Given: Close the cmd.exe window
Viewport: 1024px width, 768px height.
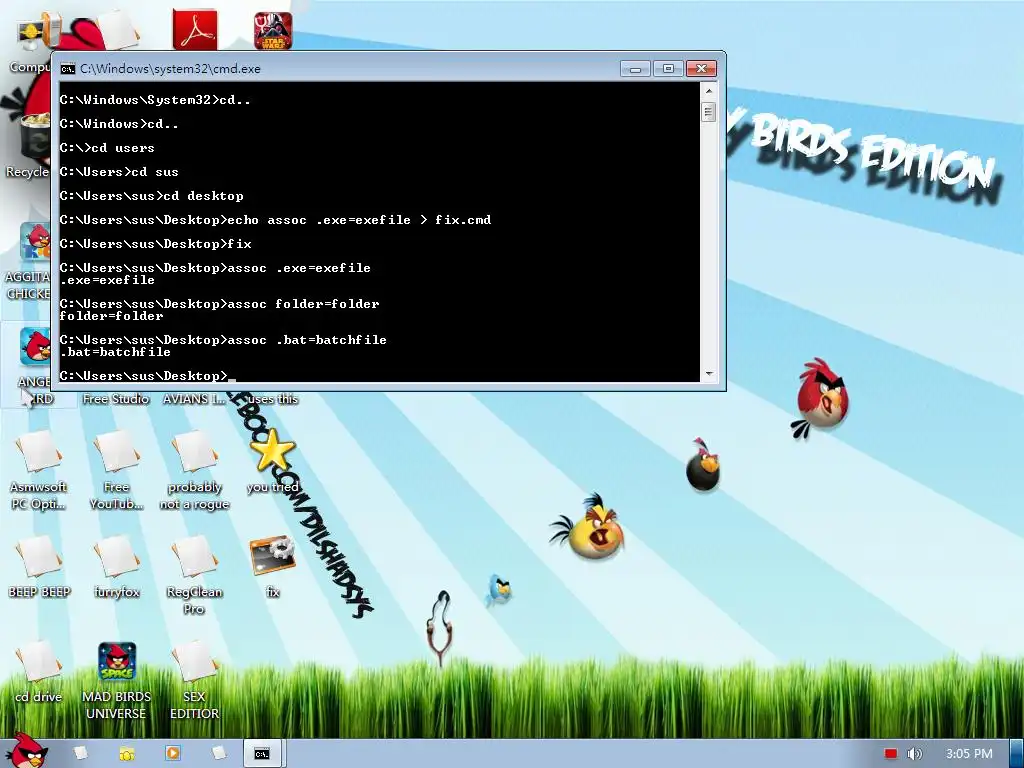Looking at the screenshot, I should coord(701,69).
